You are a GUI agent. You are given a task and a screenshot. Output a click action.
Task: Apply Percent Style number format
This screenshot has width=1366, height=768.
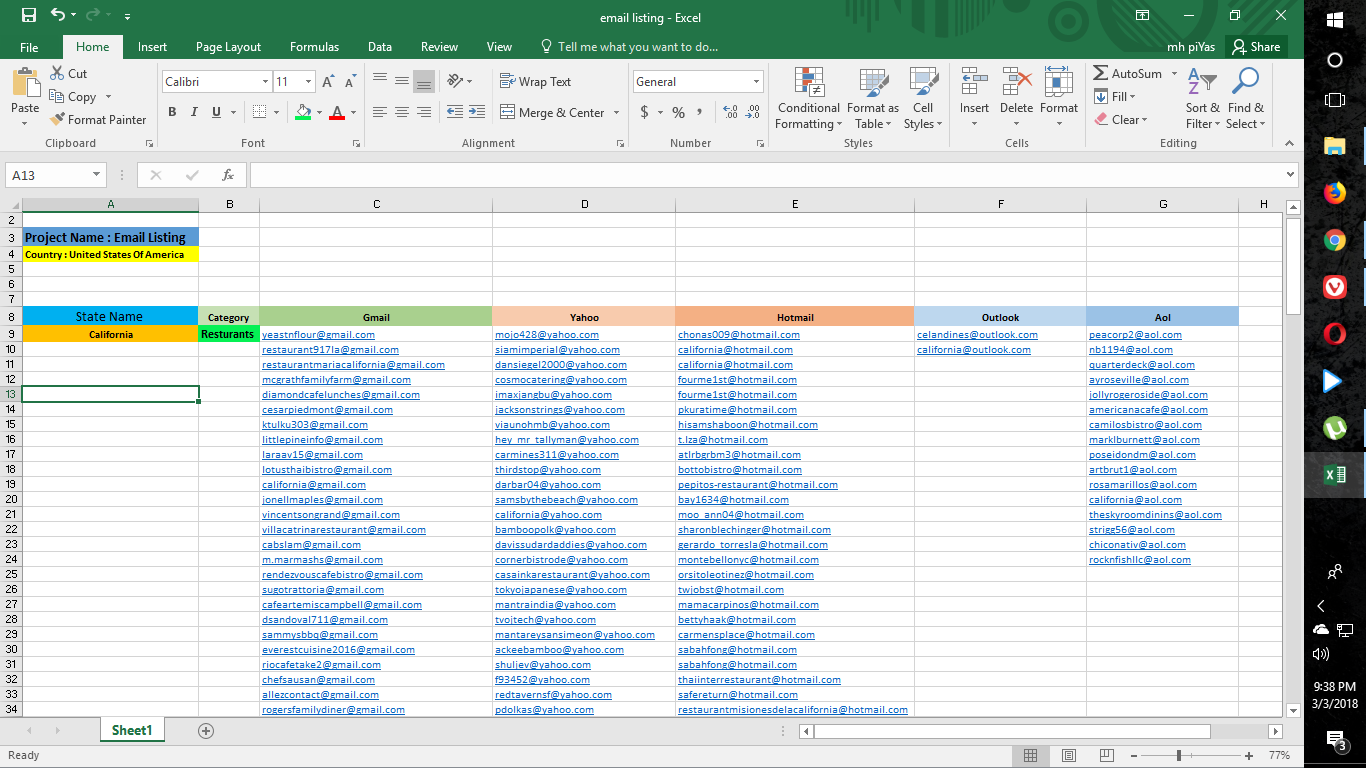coord(676,113)
